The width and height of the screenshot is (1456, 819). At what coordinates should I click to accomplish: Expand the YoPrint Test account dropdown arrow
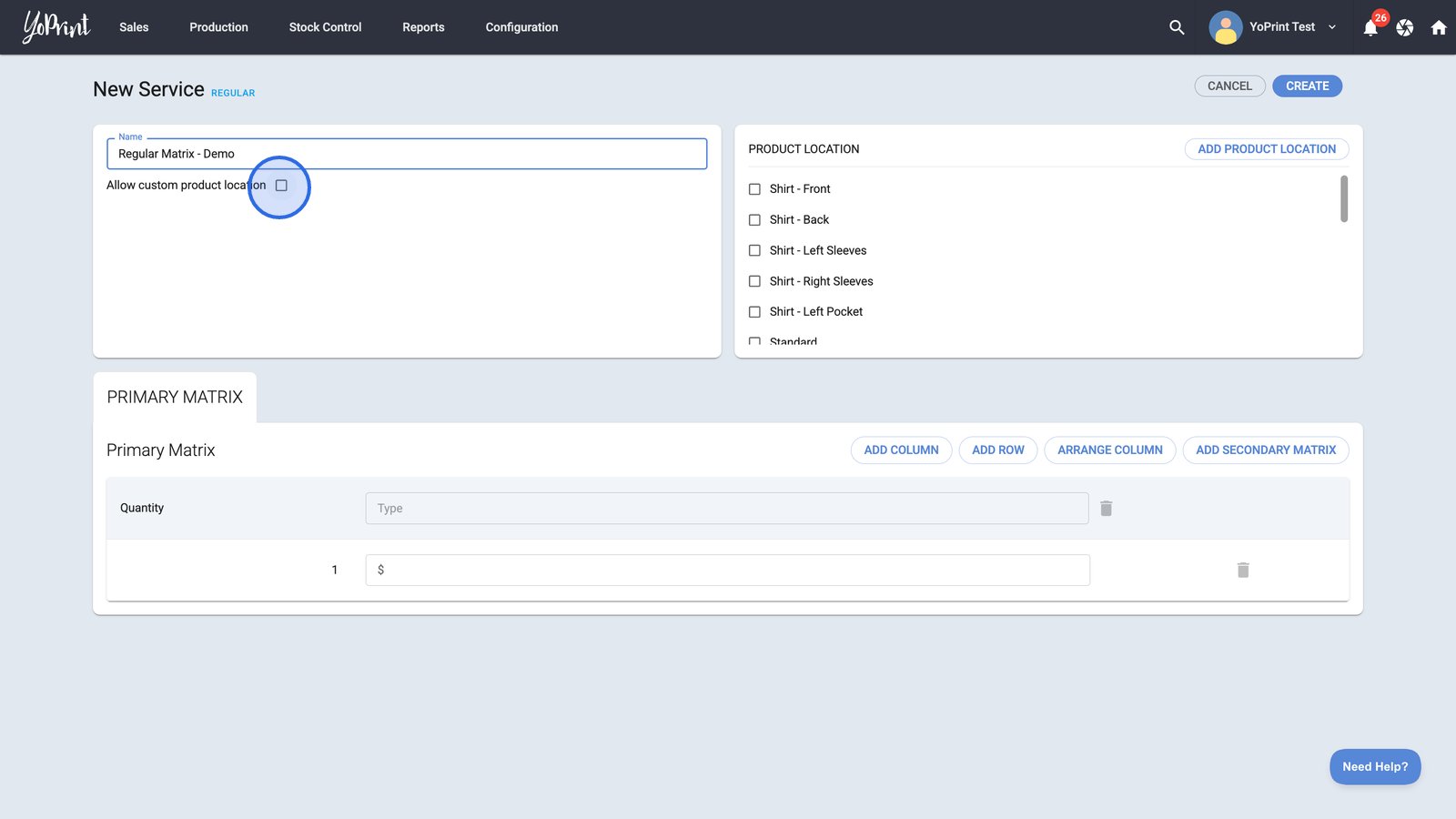[x=1332, y=27]
